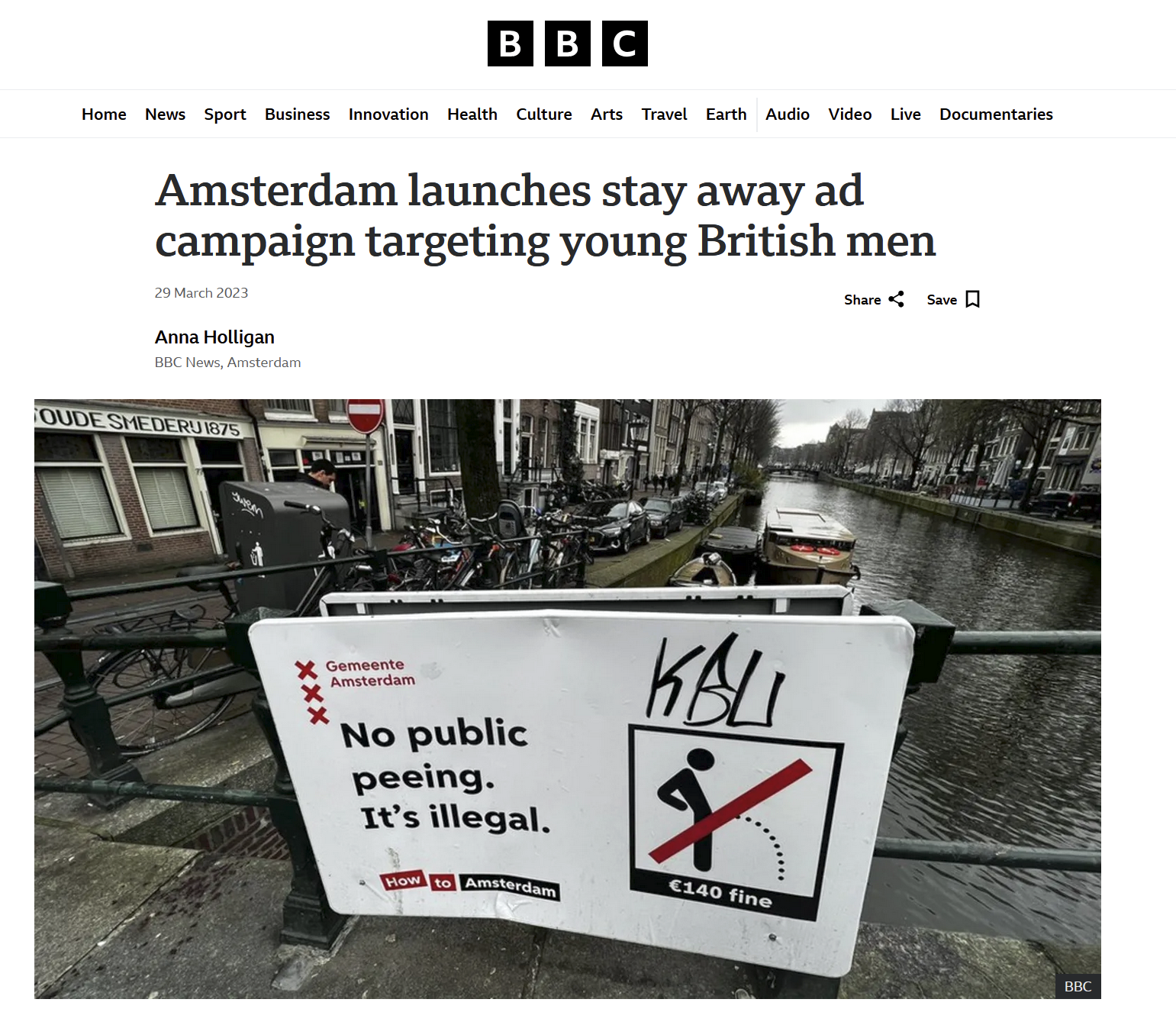The height and width of the screenshot is (1025, 1176).
Task: Open the Video section
Action: pyautogui.click(x=850, y=114)
